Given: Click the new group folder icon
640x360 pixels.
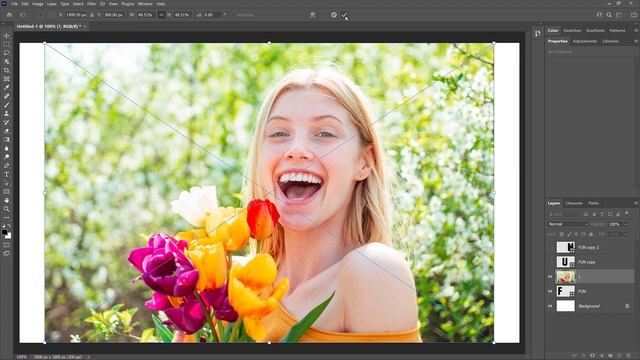Looking at the screenshot, I should pyautogui.click(x=611, y=356).
